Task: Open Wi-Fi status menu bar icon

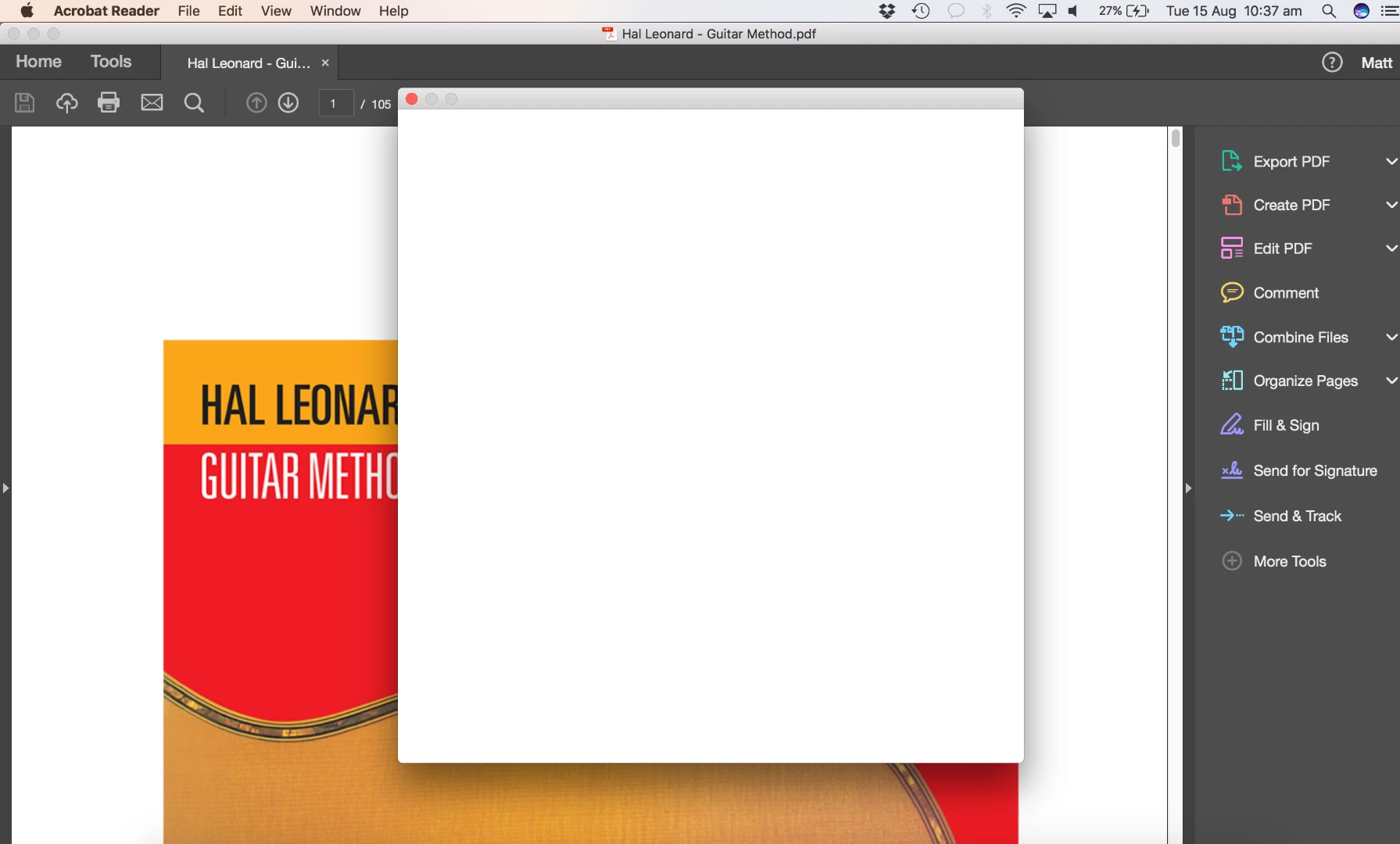Action: coord(1016,11)
